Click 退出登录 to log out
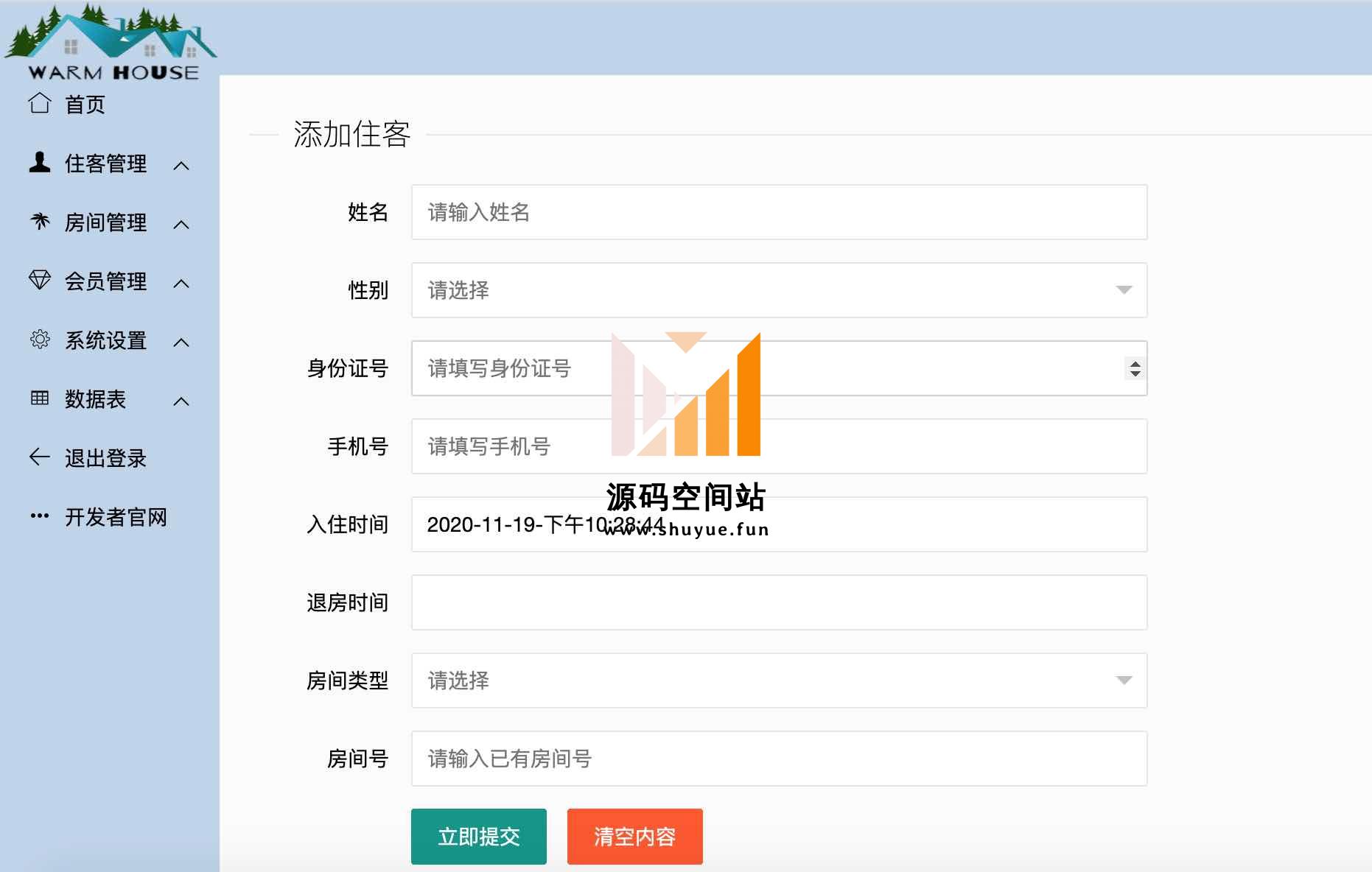 click(x=106, y=457)
